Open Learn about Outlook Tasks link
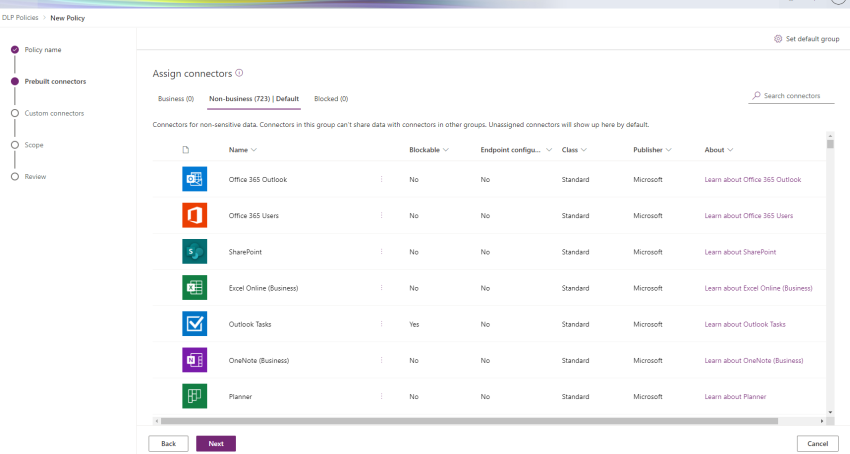 tap(745, 324)
